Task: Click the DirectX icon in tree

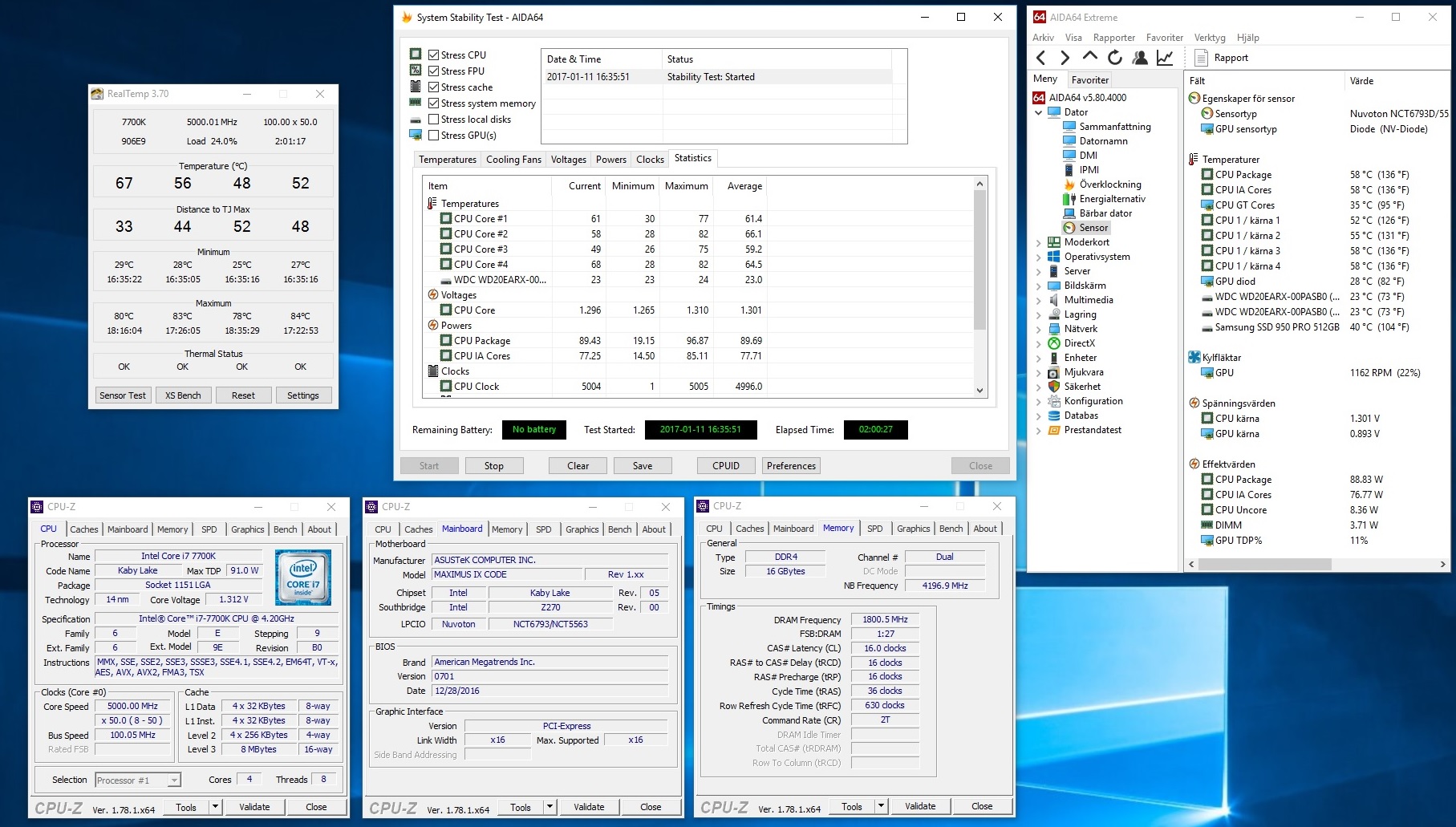Action: [x=1054, y=343]
